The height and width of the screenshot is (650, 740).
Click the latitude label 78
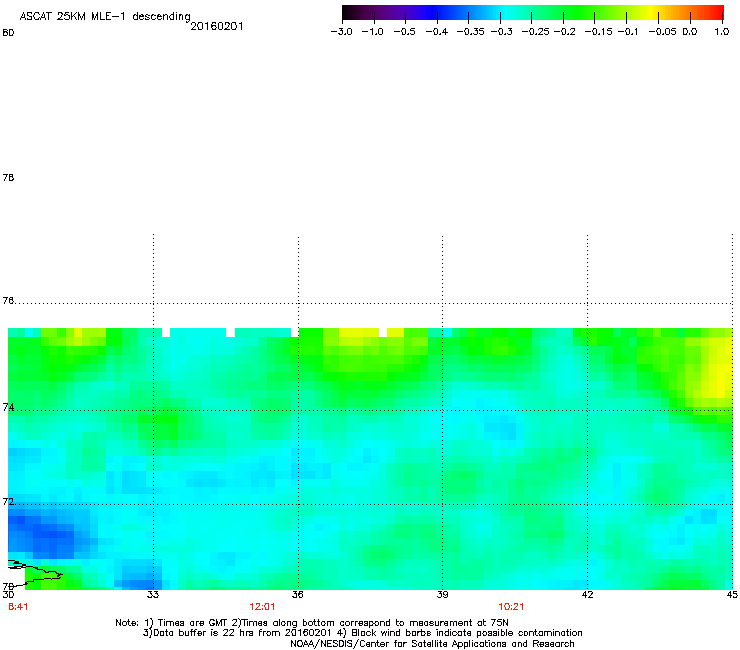(x=8, y=177)
